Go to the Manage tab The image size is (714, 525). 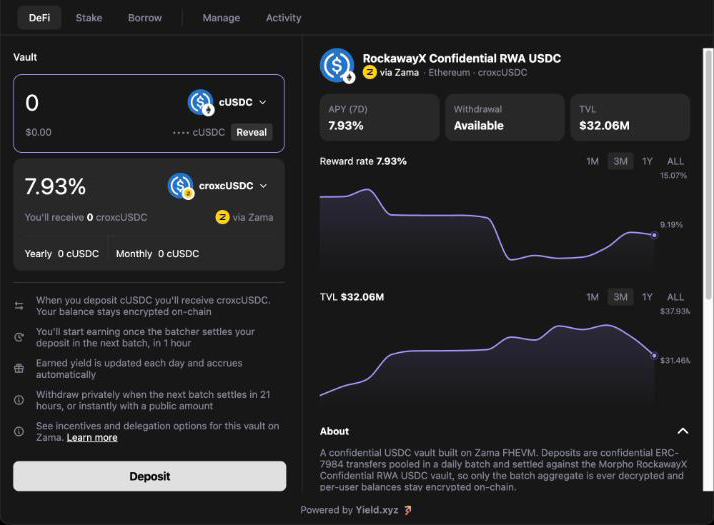(x=221, y=18)
